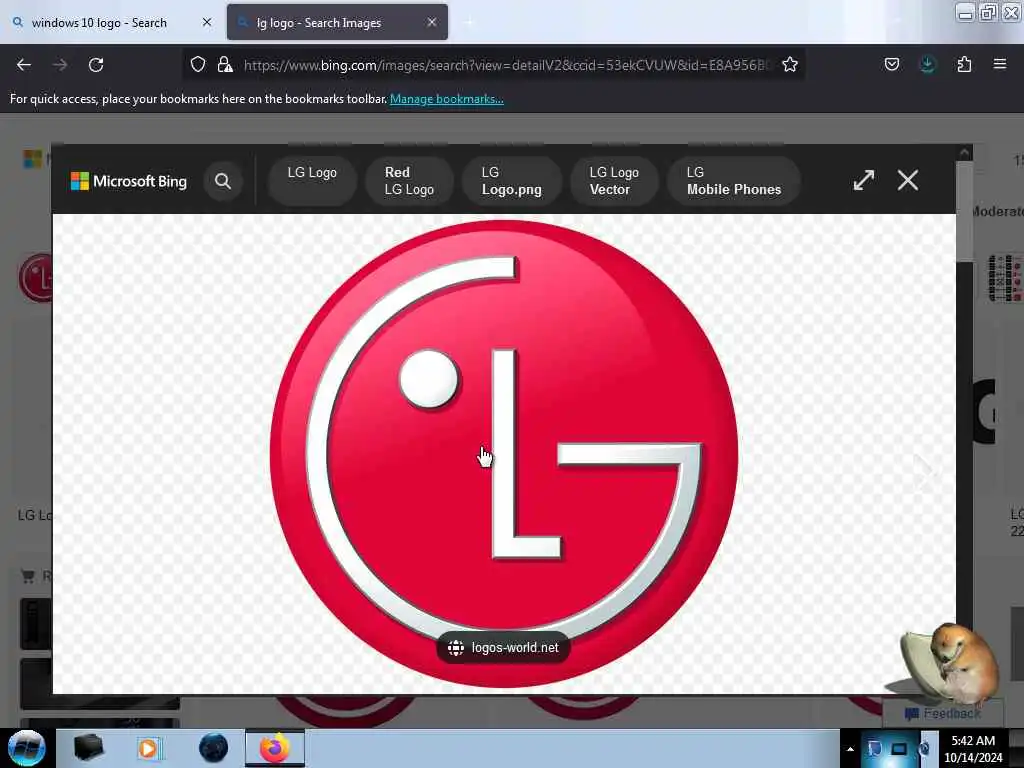Select the LG Logo Vector suggestion chip
The width and height of the screenshot is (1024, 768).
(x=614, y=181)
